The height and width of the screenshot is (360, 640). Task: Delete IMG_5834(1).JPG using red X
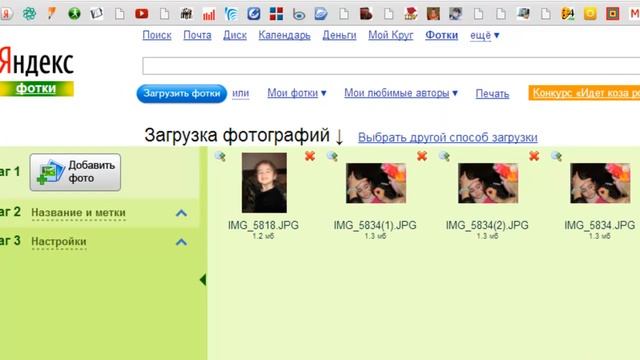(422, 156)
